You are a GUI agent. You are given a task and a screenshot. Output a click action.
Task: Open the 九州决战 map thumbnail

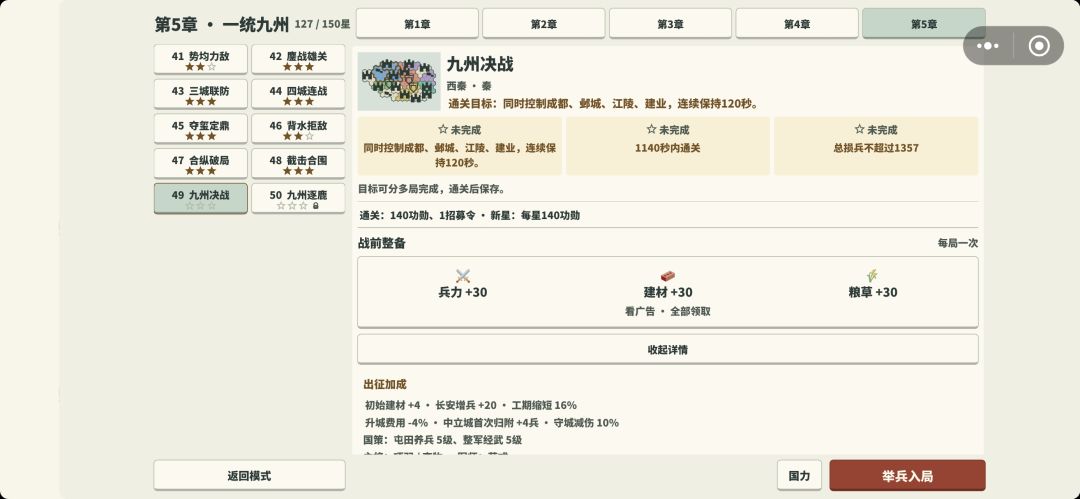click(399, 81)
